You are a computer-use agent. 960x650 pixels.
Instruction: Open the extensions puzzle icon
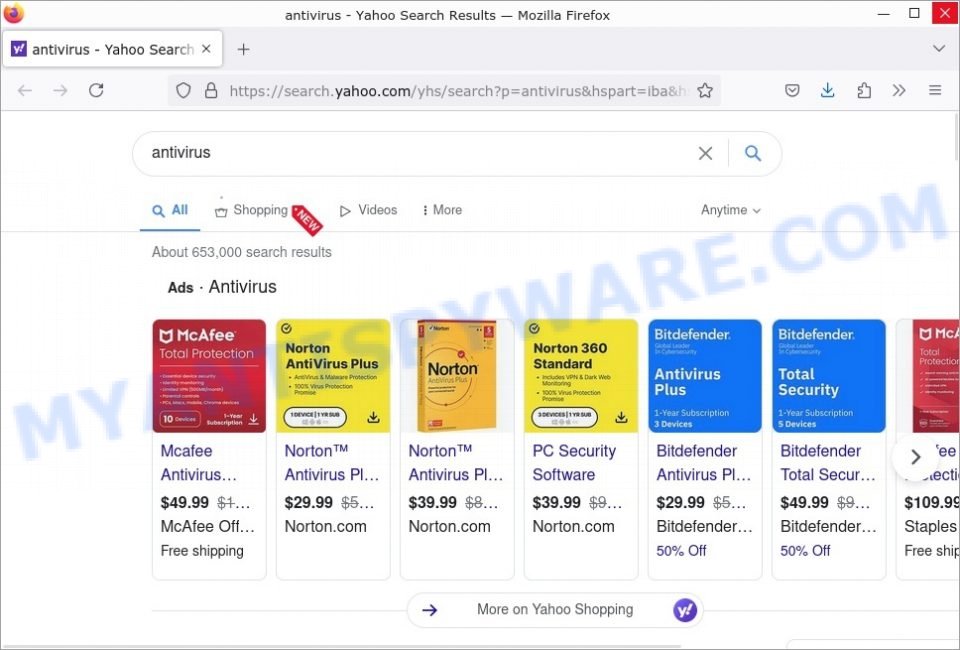point(863,91)
